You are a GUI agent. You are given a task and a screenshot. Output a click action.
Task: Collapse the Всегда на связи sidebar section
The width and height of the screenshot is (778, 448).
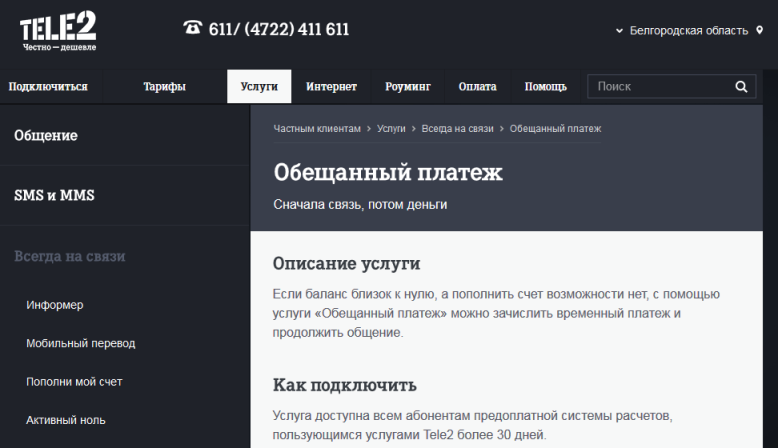click(x=70, y=256)
